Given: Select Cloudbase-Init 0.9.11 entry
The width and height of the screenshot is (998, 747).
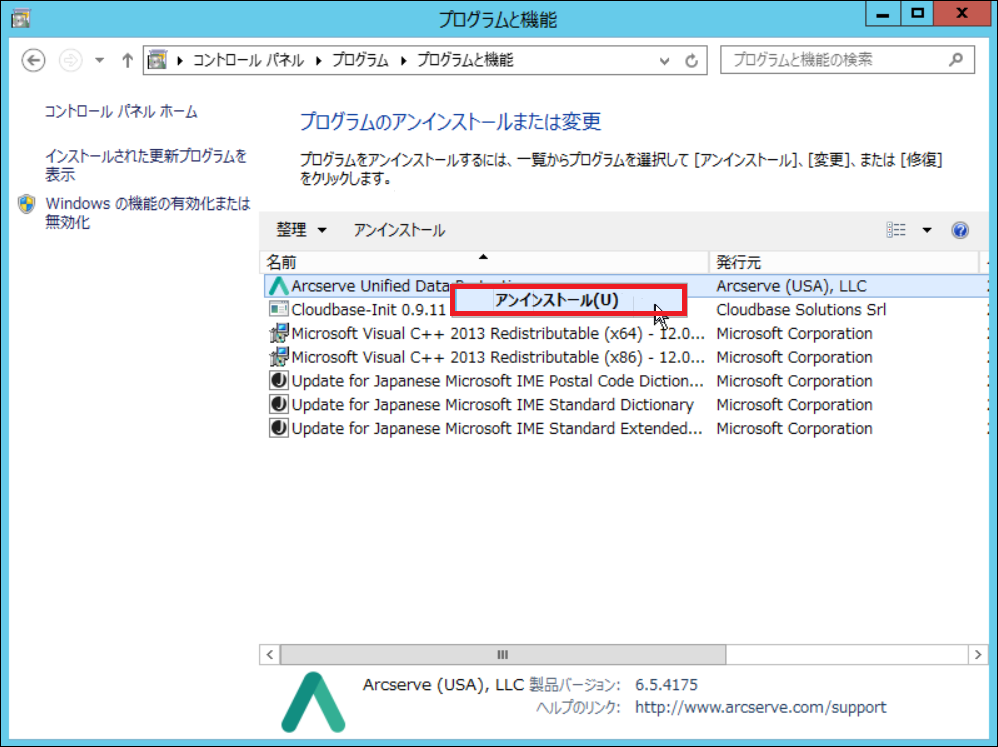Looking at the screenshot, I should coord(369,310).
